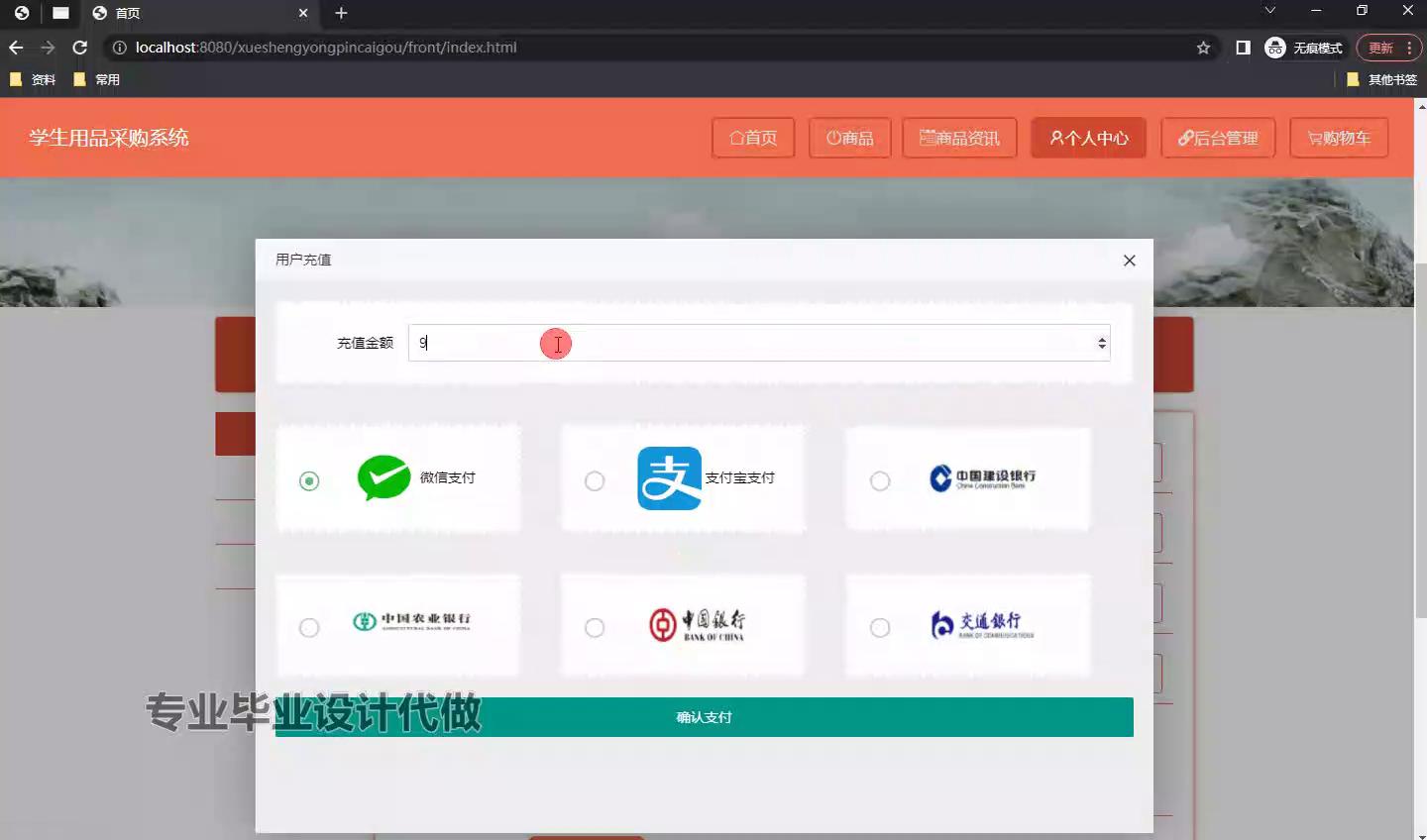This screenshot has width=1427, height=840.
Task: Click the Bank of China logo
Action: pos(697,624)
